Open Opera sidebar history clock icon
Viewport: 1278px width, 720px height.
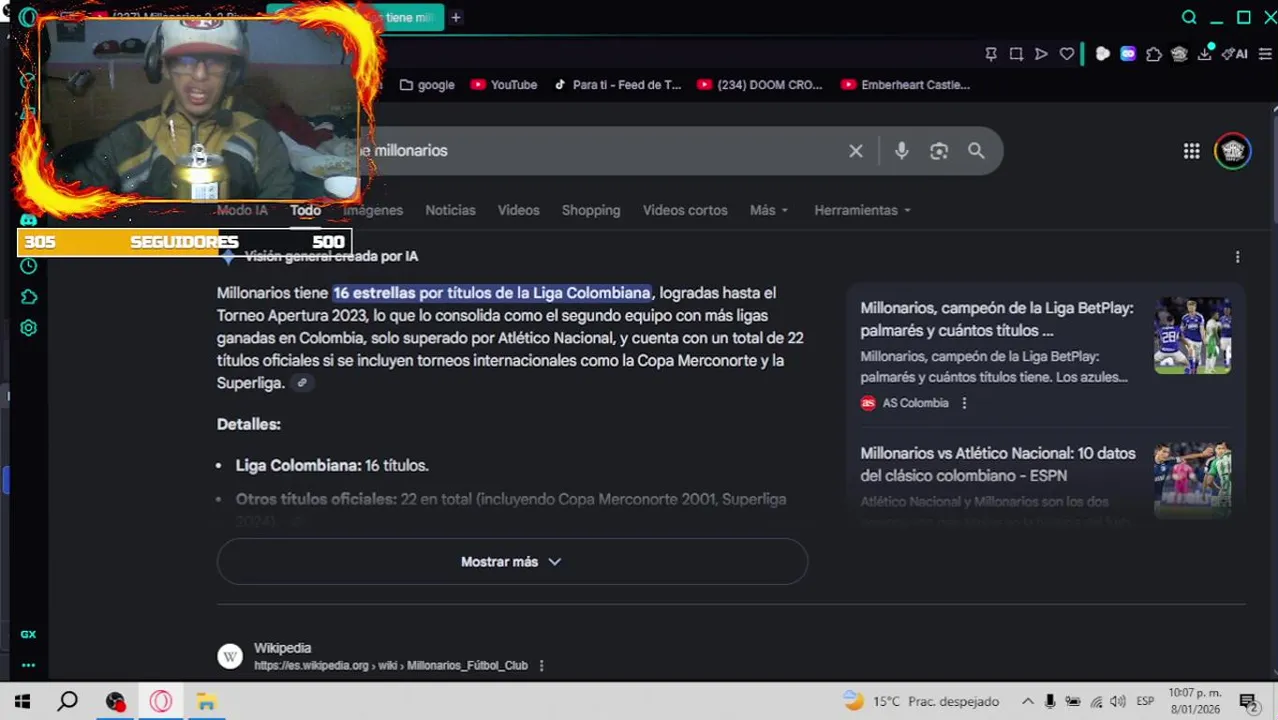pos(28,266)
